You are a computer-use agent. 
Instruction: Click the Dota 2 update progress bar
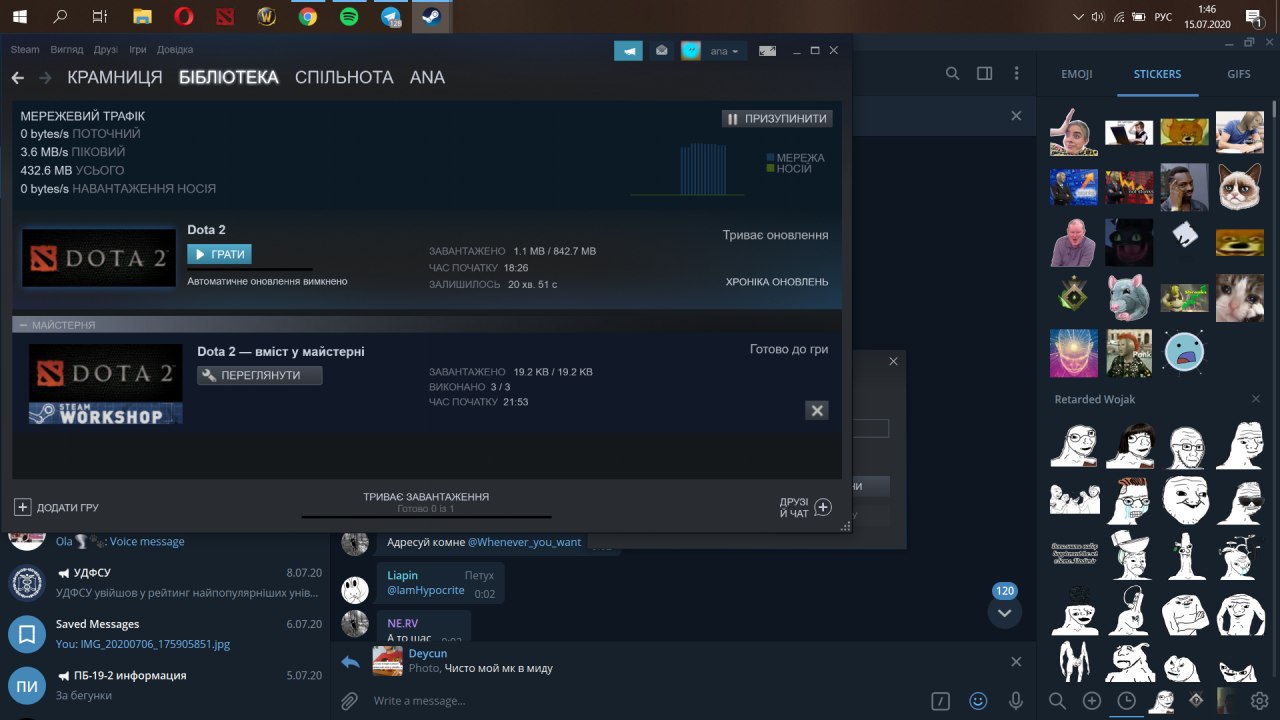[250, 269]
